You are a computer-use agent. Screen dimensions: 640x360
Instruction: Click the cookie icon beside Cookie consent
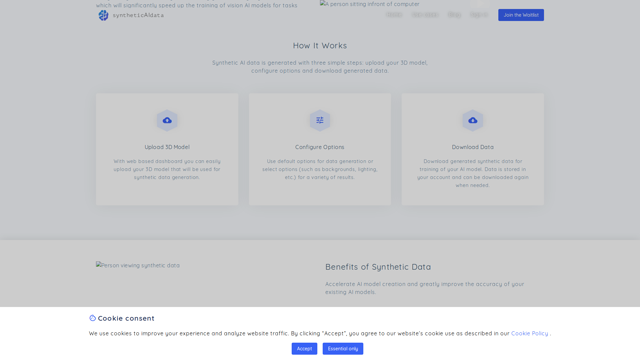(92, 318)
